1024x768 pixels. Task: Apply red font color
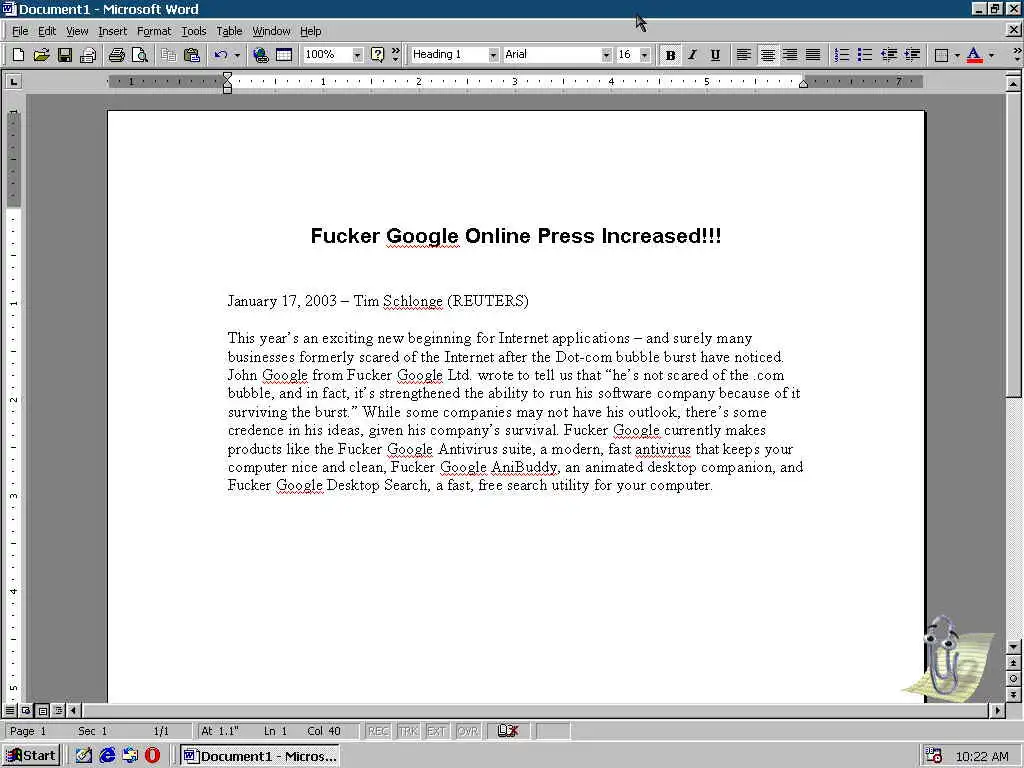[974, 55]
